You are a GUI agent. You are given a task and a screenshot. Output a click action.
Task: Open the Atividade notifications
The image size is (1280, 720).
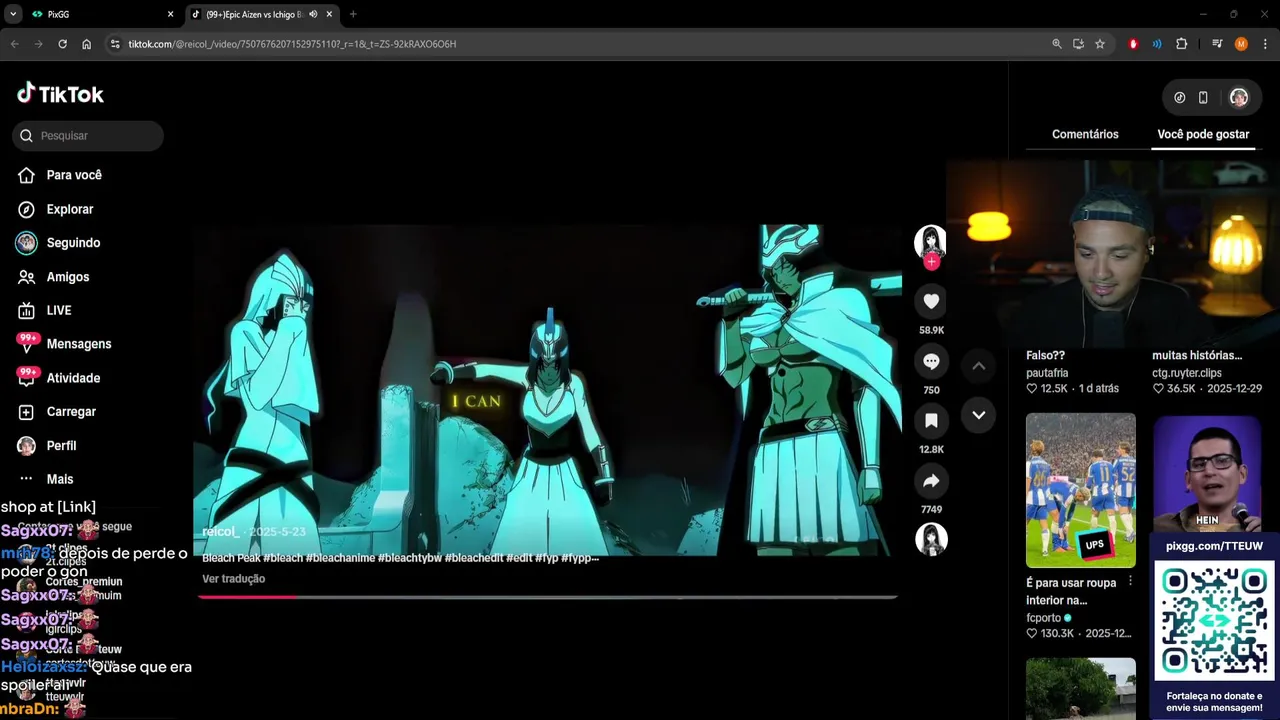click(59, 378)
